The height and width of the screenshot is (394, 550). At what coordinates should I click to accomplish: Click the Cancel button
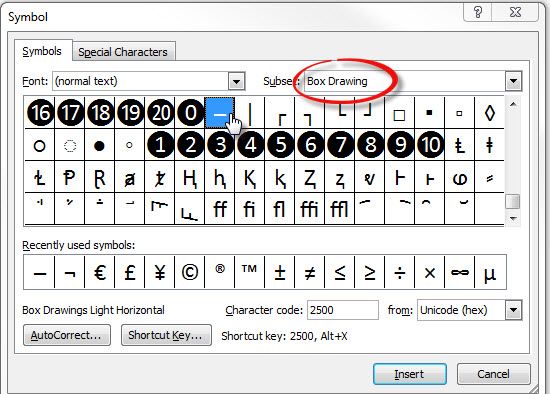[493, 374]
